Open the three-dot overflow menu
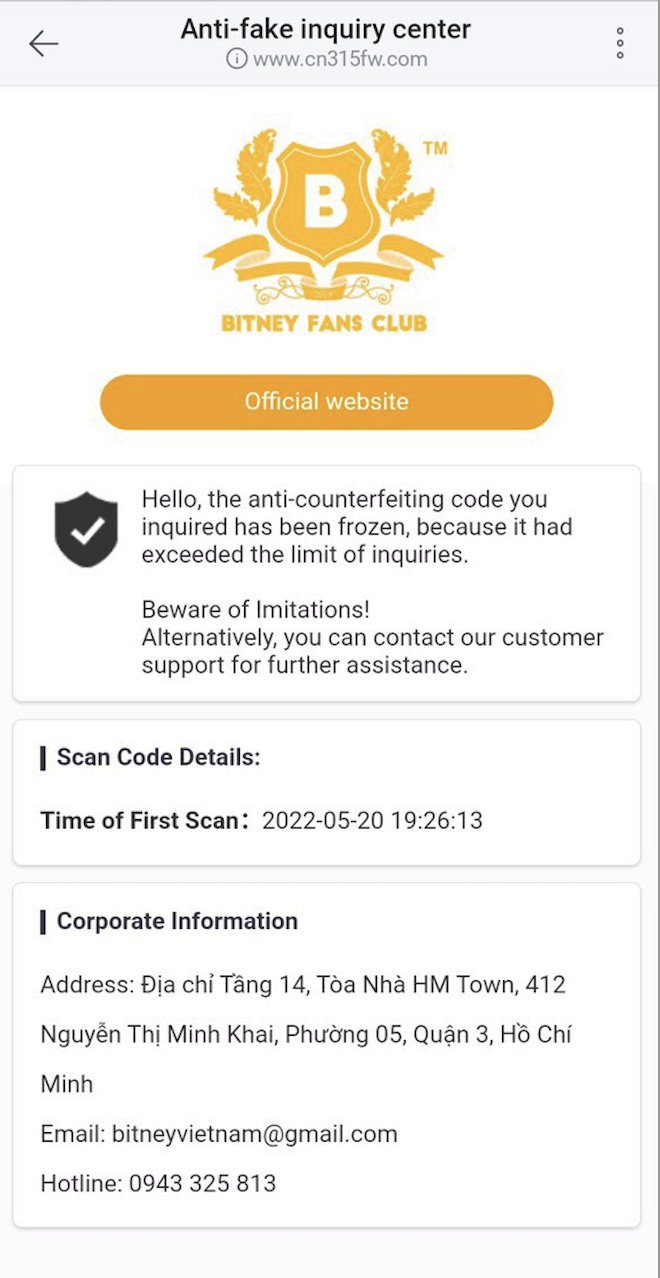 click(620, 43)
